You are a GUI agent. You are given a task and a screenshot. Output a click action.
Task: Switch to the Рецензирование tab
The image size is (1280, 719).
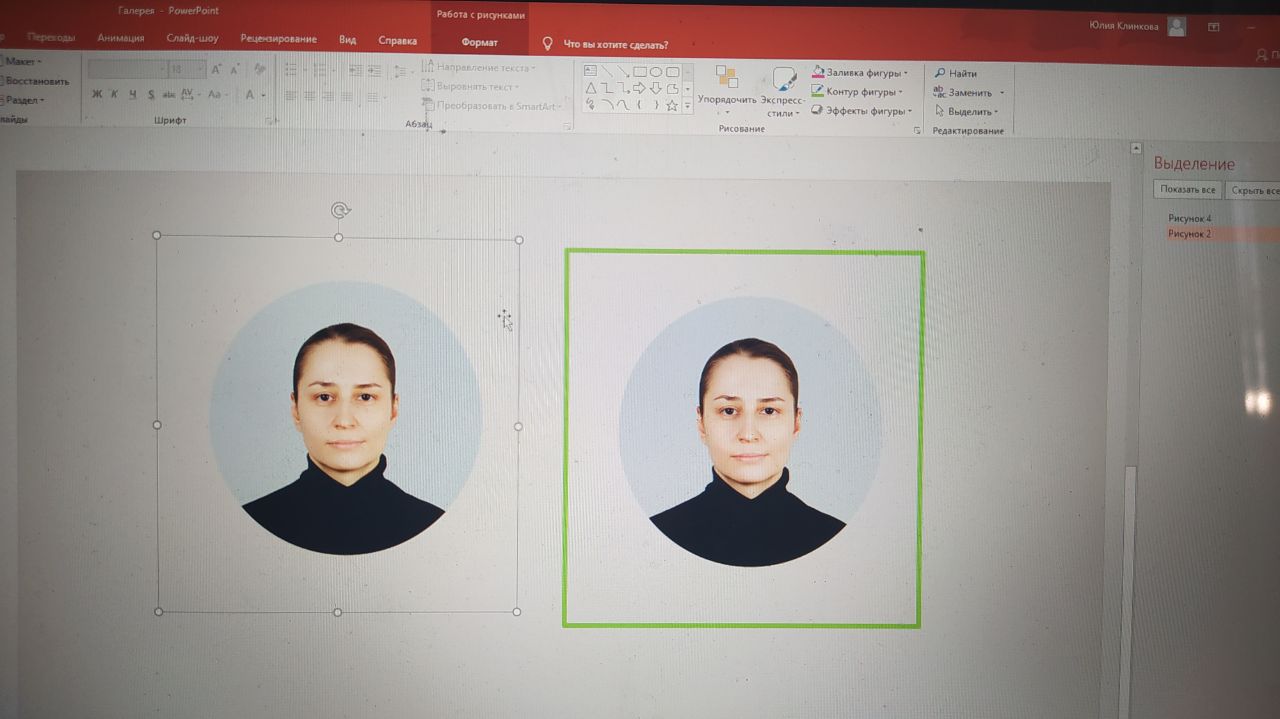click(279, 39)
